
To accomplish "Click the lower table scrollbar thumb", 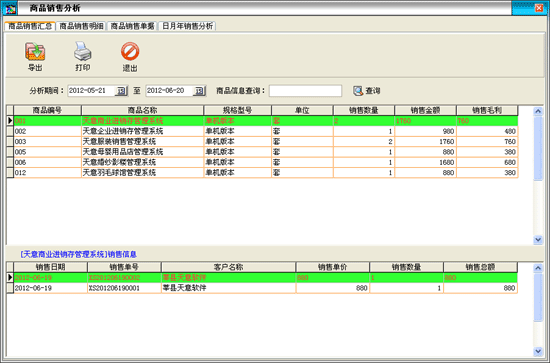I will point(538,297).
